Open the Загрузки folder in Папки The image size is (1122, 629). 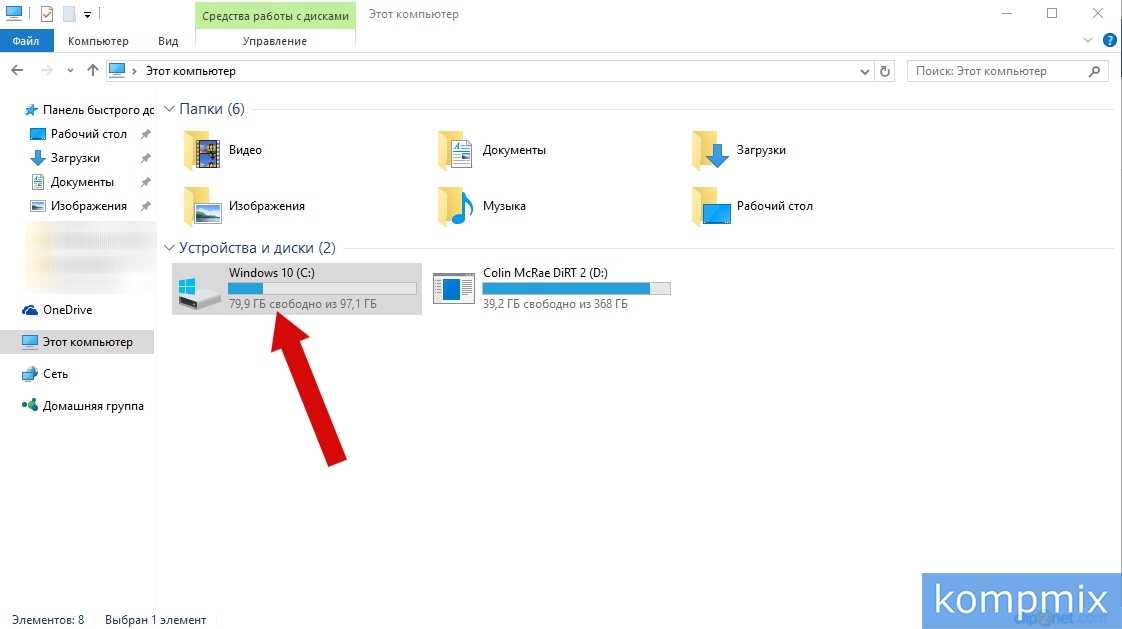point(739,150)
